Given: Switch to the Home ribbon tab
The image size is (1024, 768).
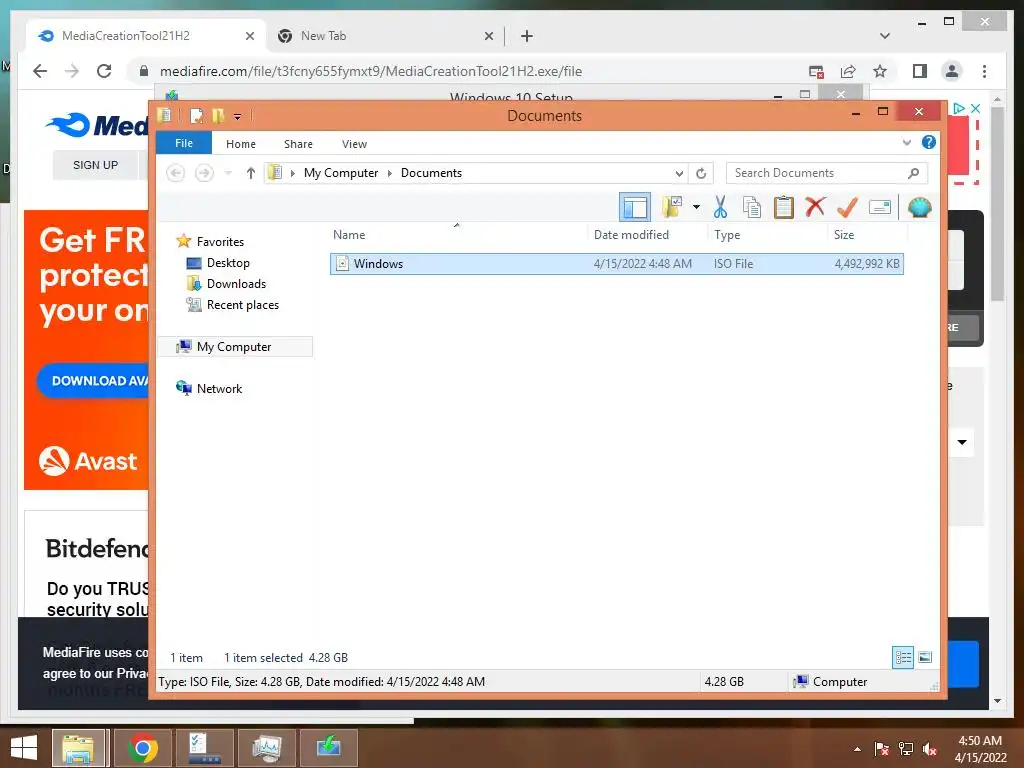Looking at the screenshot, I should pos(240,144).
